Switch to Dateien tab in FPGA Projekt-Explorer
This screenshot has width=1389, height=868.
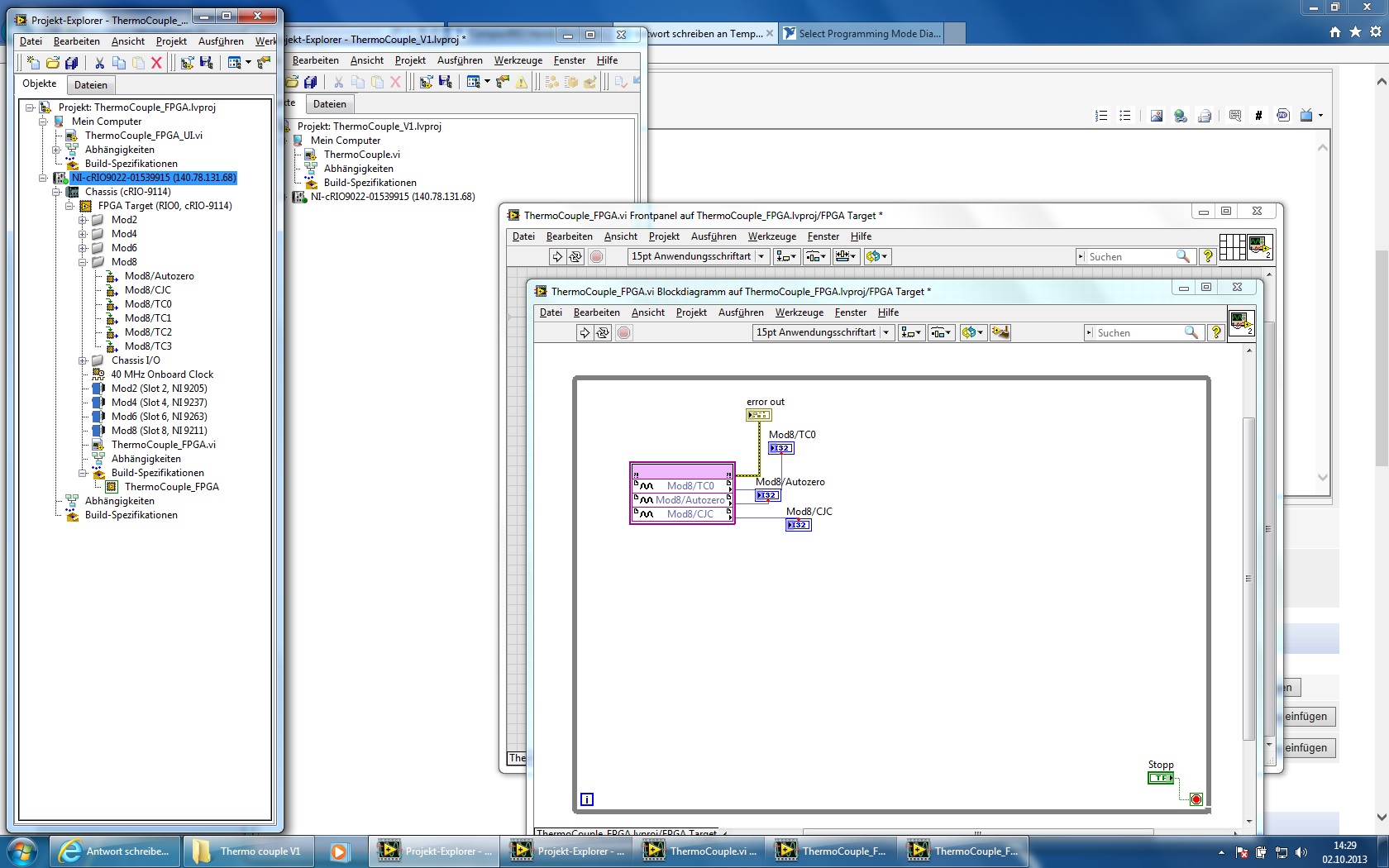[x=91, y=84]
